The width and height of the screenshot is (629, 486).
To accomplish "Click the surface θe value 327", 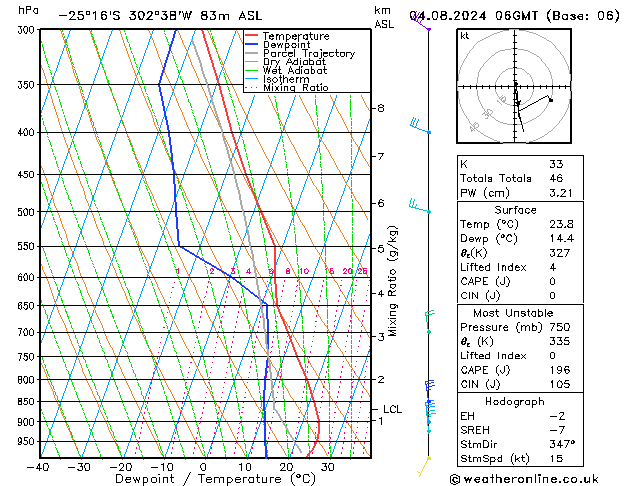I will (560, 253).
